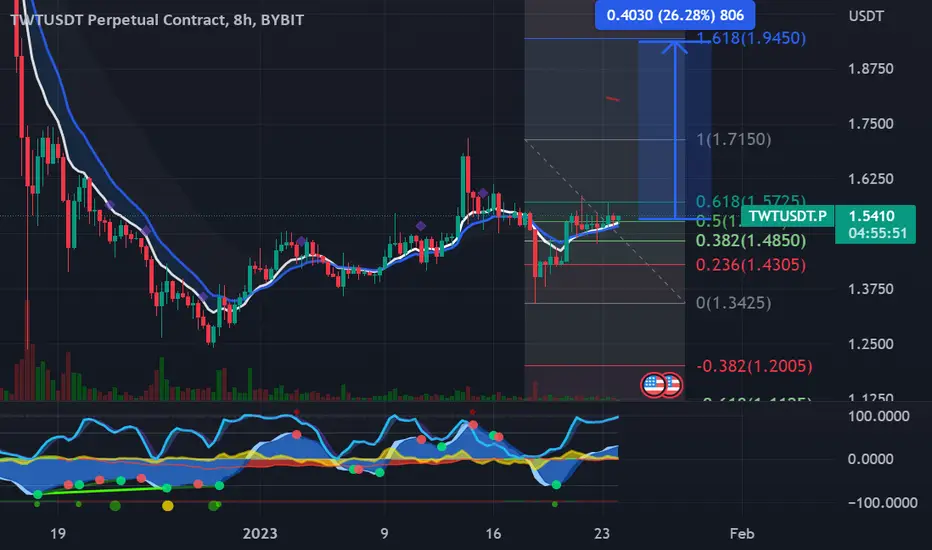Click the 0.0000 oscillator axis value
This screenshot has width=932, height=550.
pyautogui.click(x=873, y=459)
